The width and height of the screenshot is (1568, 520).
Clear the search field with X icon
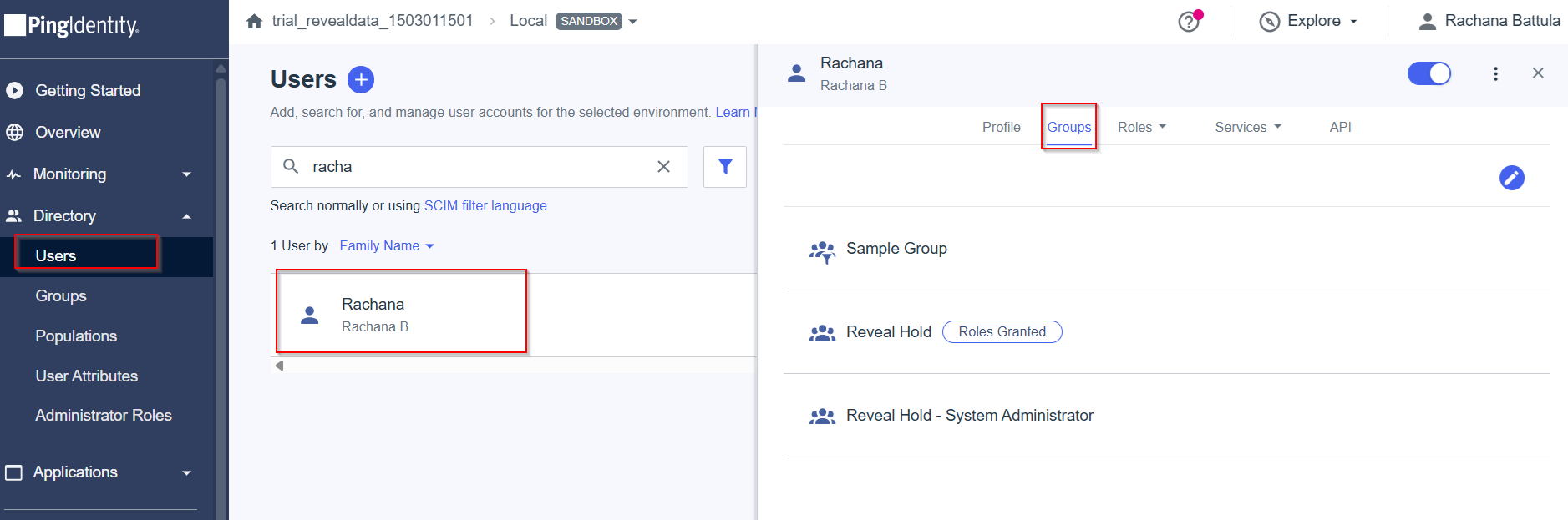663,167
